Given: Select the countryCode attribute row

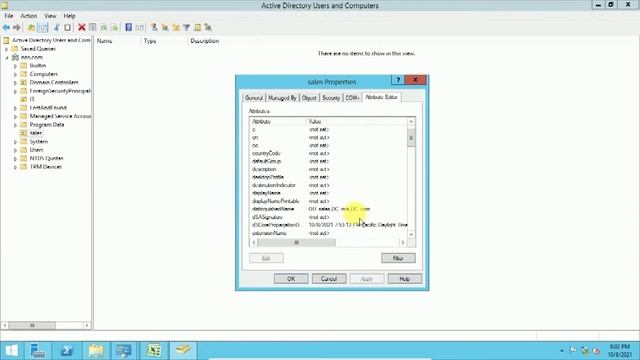Looking at the screenshot, I should 328,153.
